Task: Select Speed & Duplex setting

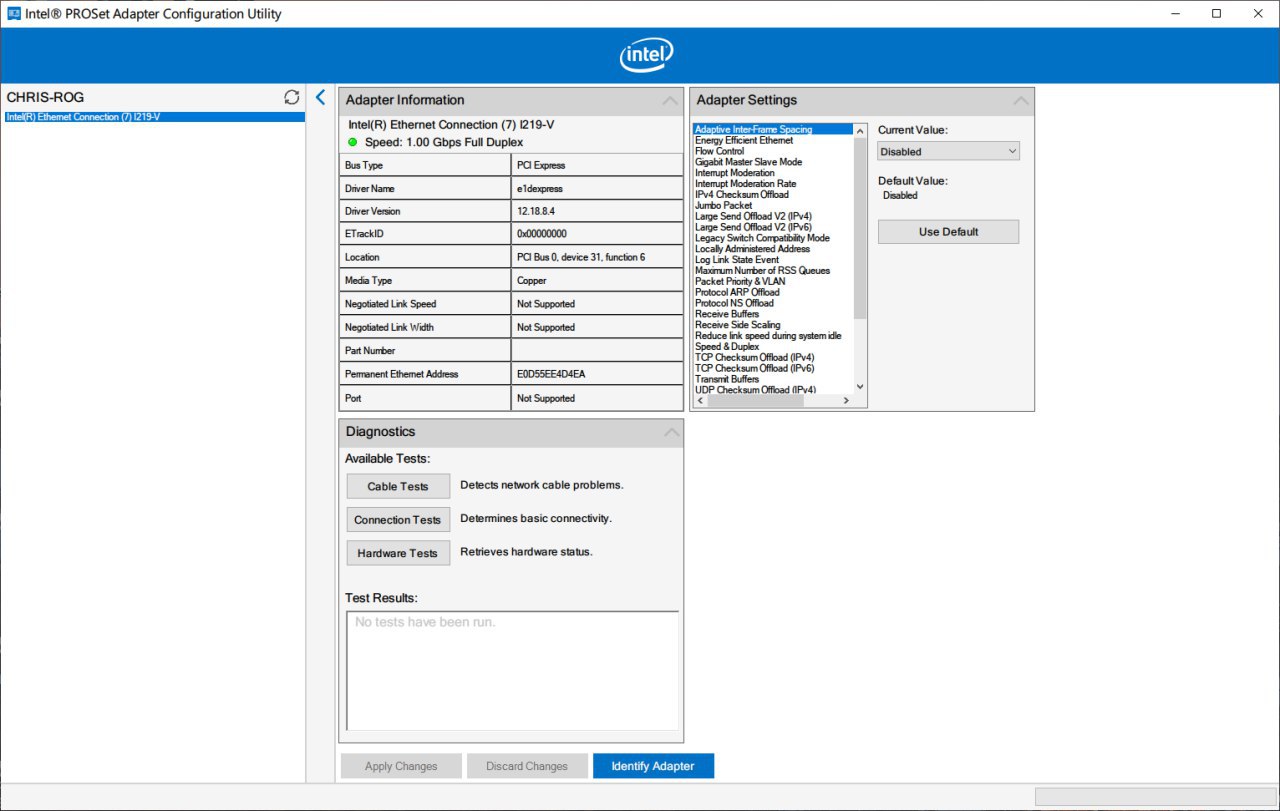Action: [x=727, y=347]
